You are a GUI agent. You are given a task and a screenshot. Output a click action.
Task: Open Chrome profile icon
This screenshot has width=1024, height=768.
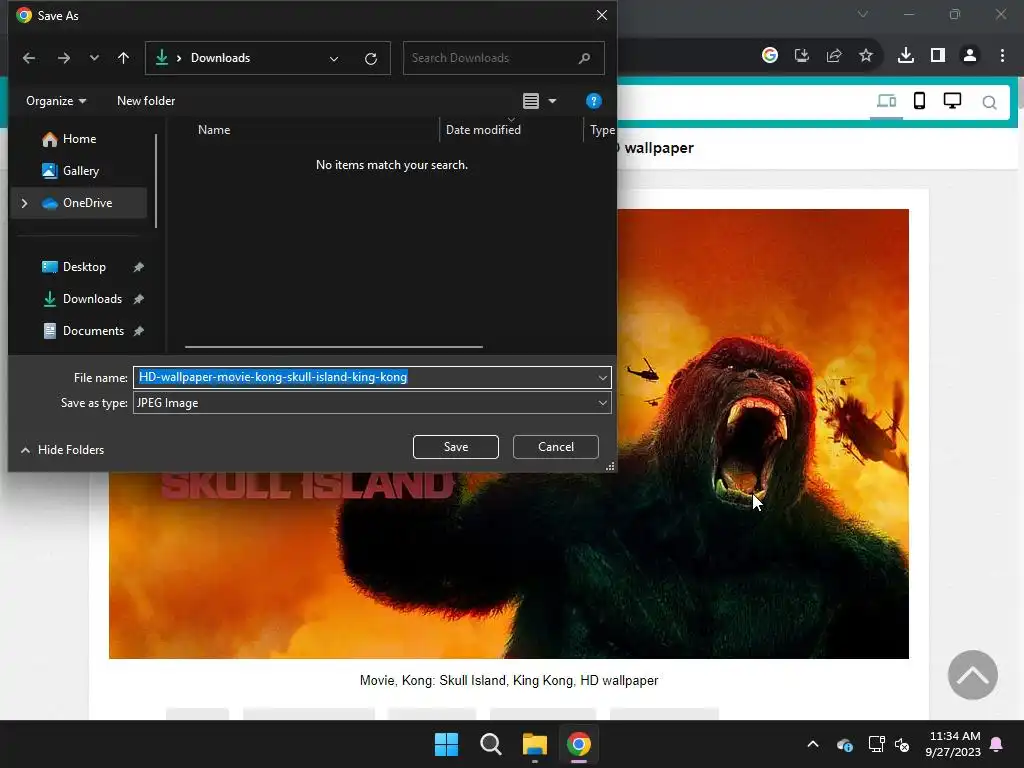(x=970, y=56)
